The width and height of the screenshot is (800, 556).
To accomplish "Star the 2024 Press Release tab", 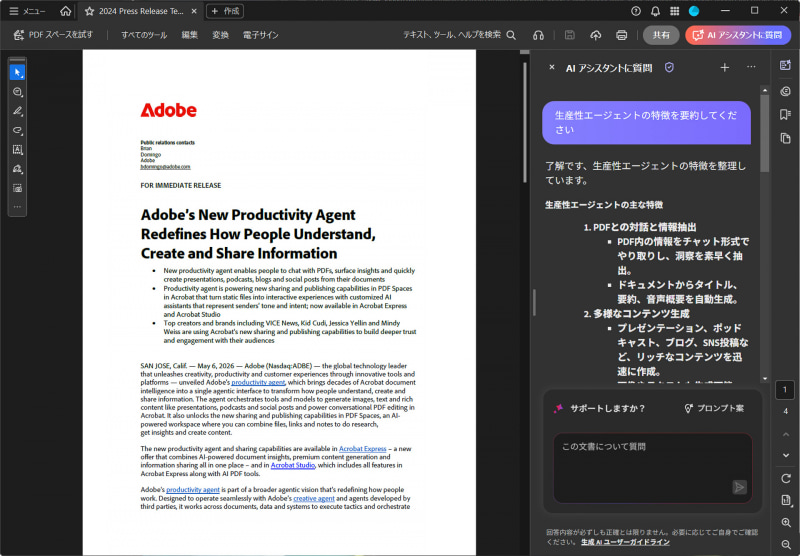I will pos(89,11).
